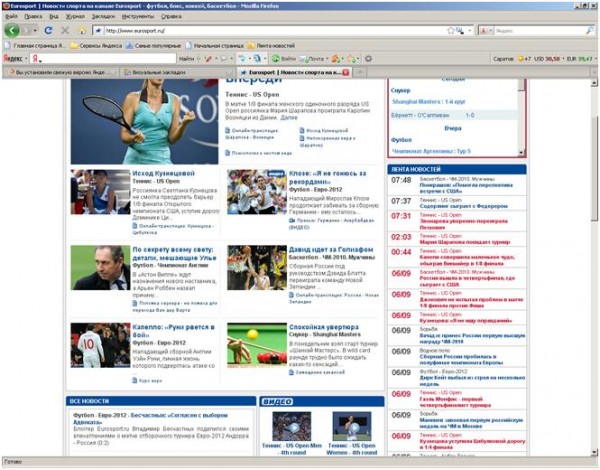Click the Саратов city label on Yandex bar
The height and width of the screenshot is (470, 600).
[503, 59]
